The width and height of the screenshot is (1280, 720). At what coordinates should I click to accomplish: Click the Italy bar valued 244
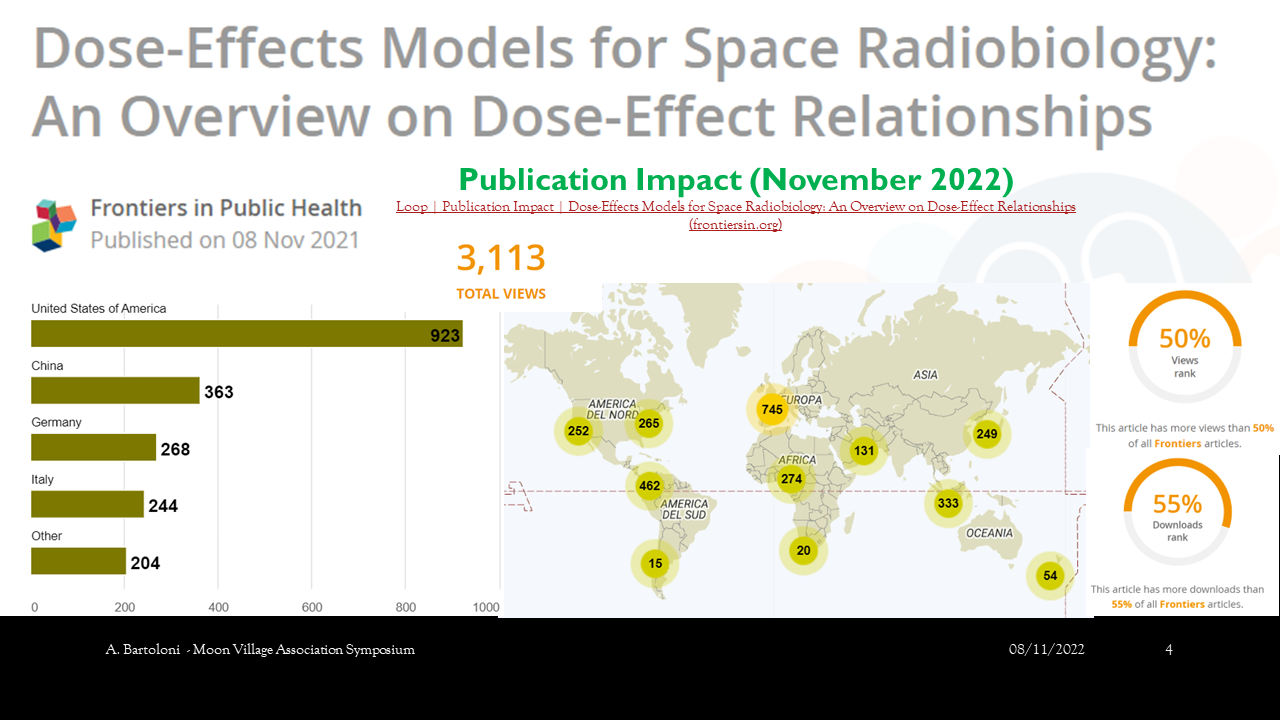coord(87,504)
